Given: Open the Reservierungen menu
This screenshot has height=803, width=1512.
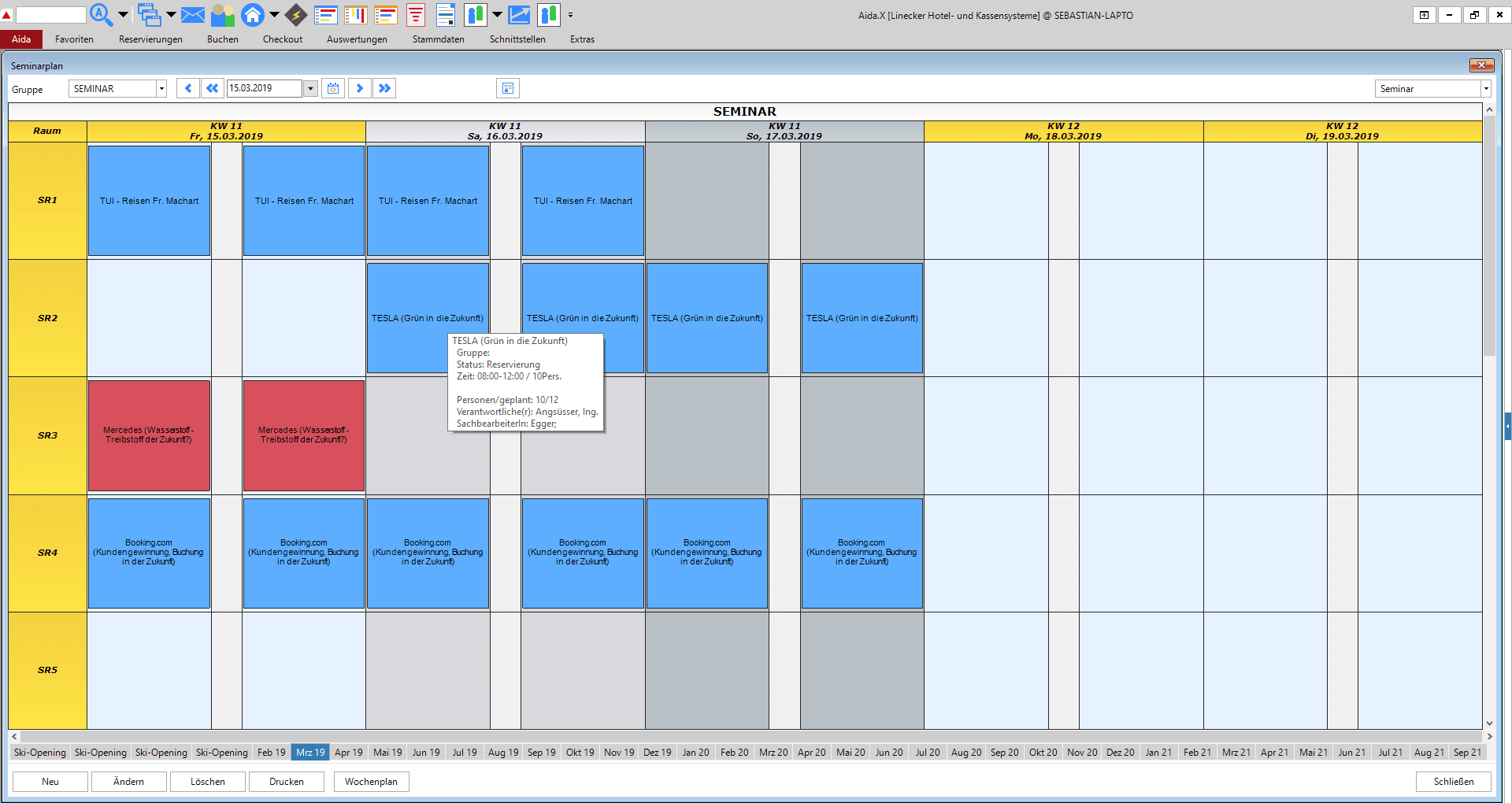Looking at the screenshot, I should [x=150, y=39].
